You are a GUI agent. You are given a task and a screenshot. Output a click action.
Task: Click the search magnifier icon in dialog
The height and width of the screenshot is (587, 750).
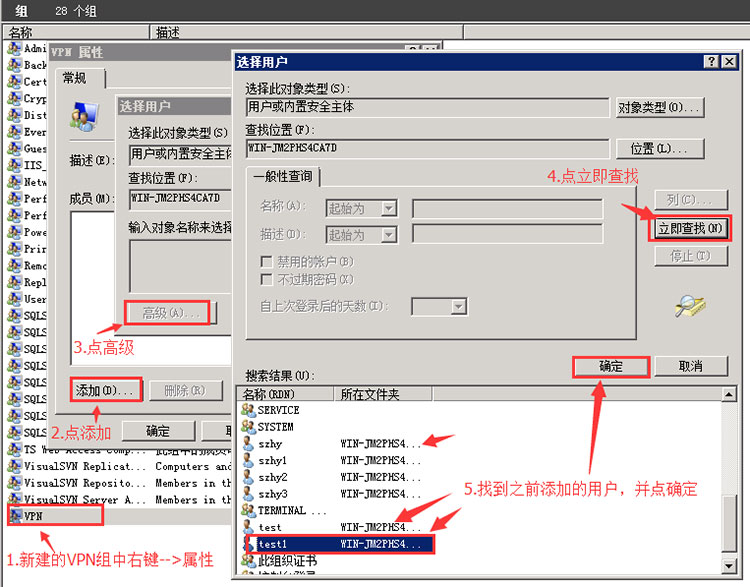point(690,305)
